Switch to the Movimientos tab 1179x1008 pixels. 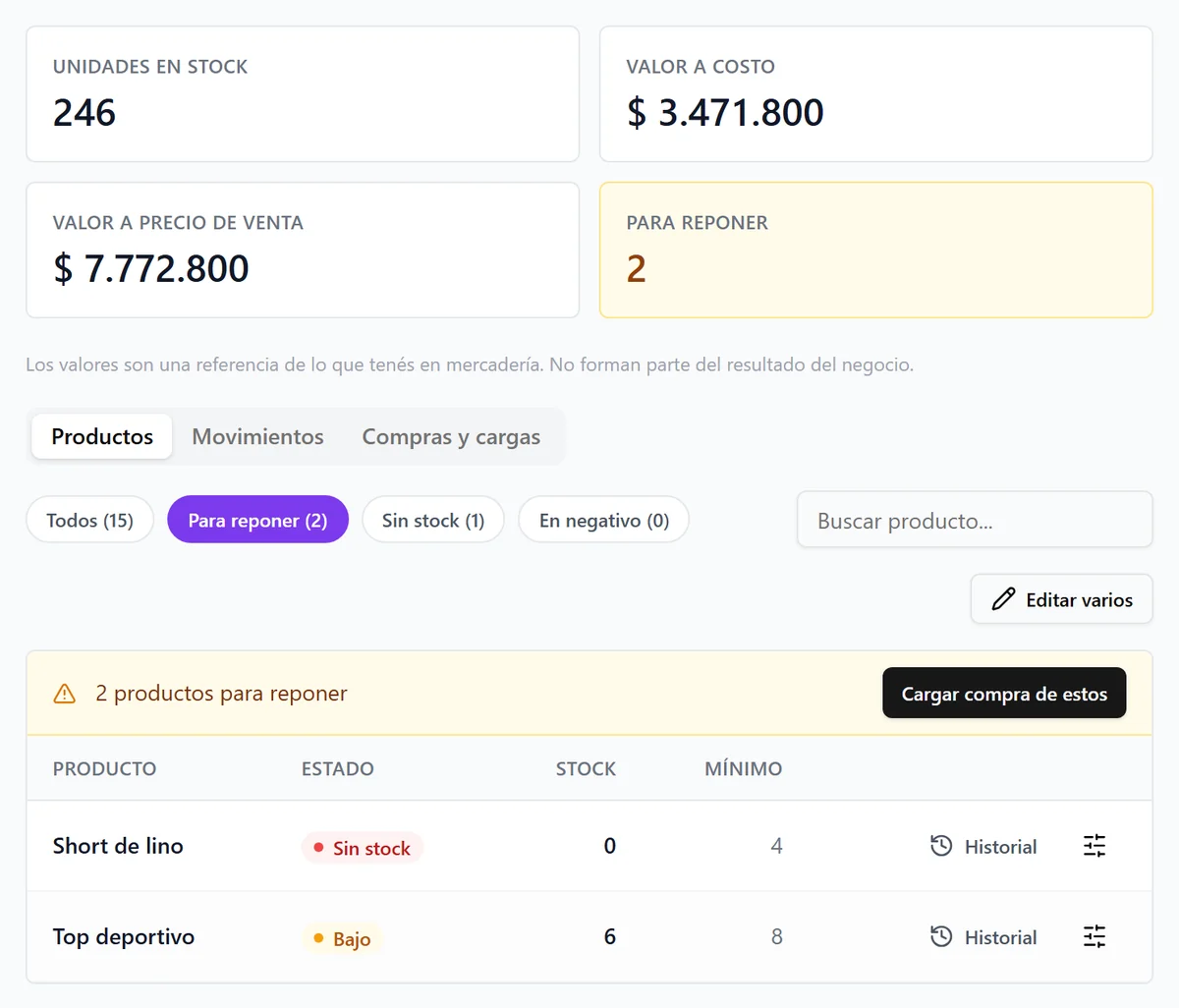click(x=257, y=436)
